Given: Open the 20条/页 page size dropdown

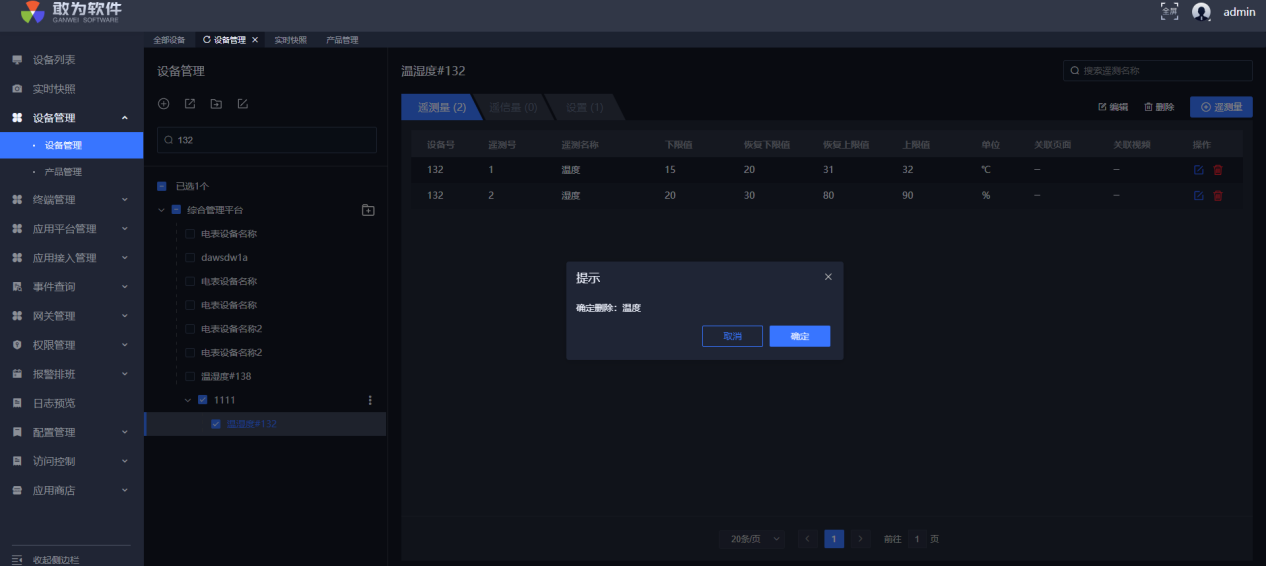Looking at the screenshot, I should coord(752,539).
